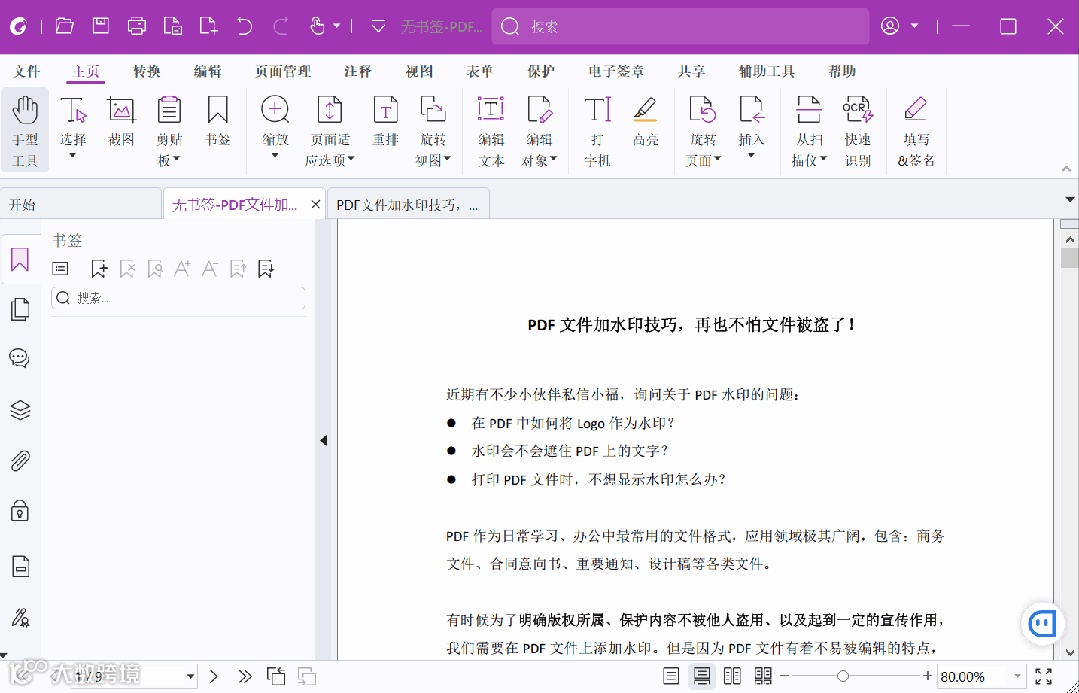This screenshot has width=1079, height=693.
Task: Click the Open file folder icon
Action: (65, 26)
